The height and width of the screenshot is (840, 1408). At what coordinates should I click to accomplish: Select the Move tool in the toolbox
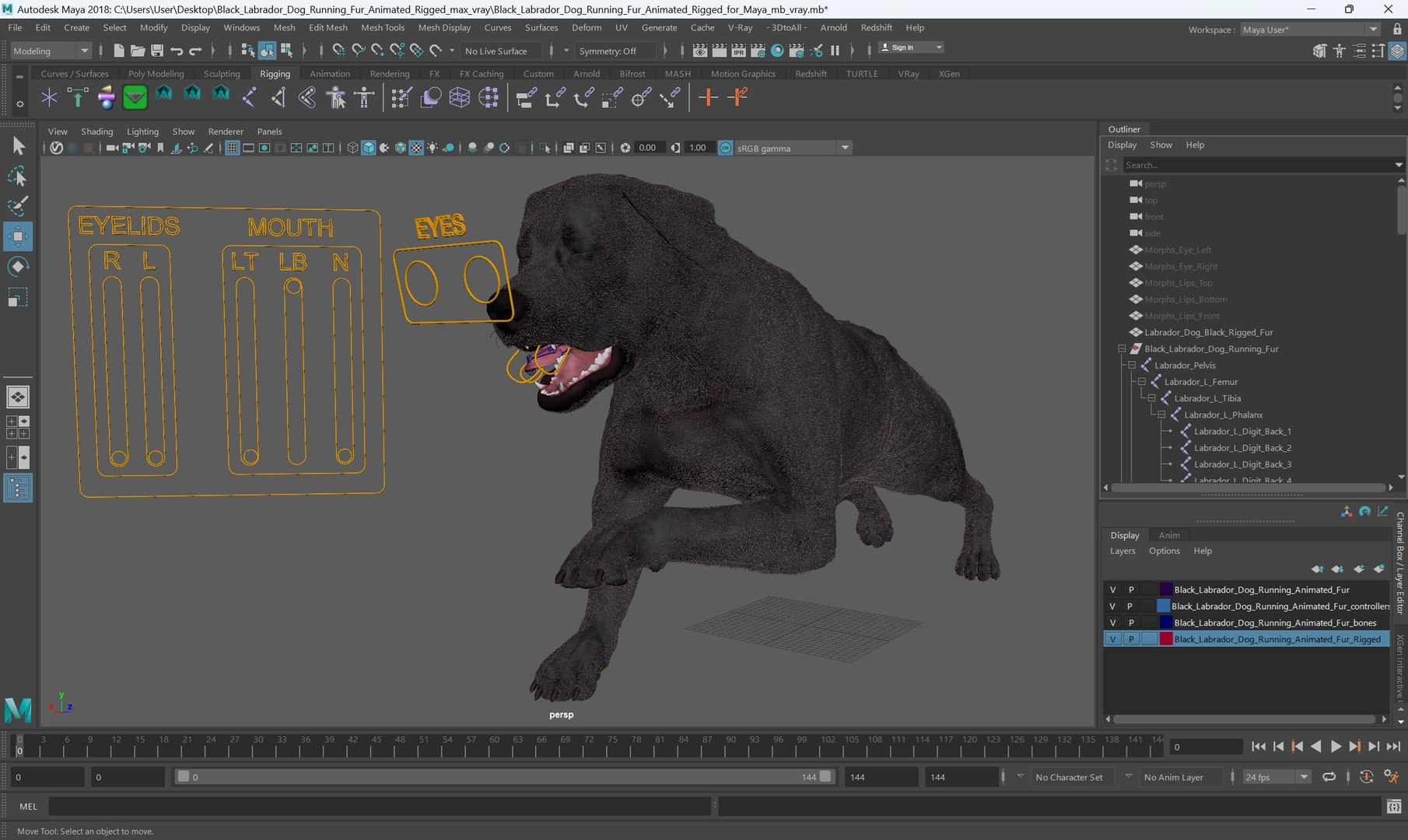tap(17, 236)
